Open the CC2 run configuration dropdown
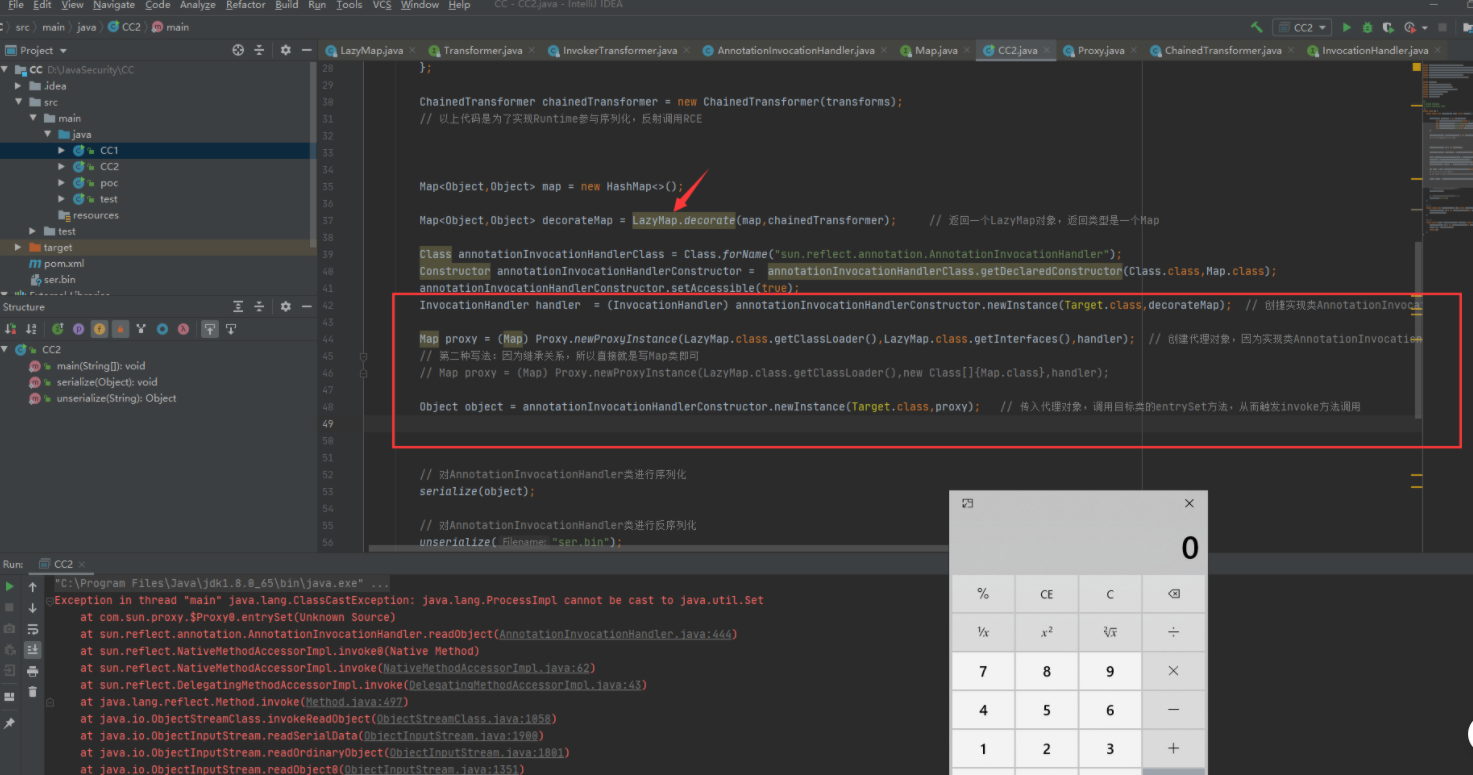Screen dimensions: 1473x775 click(x=1302, y=27)
